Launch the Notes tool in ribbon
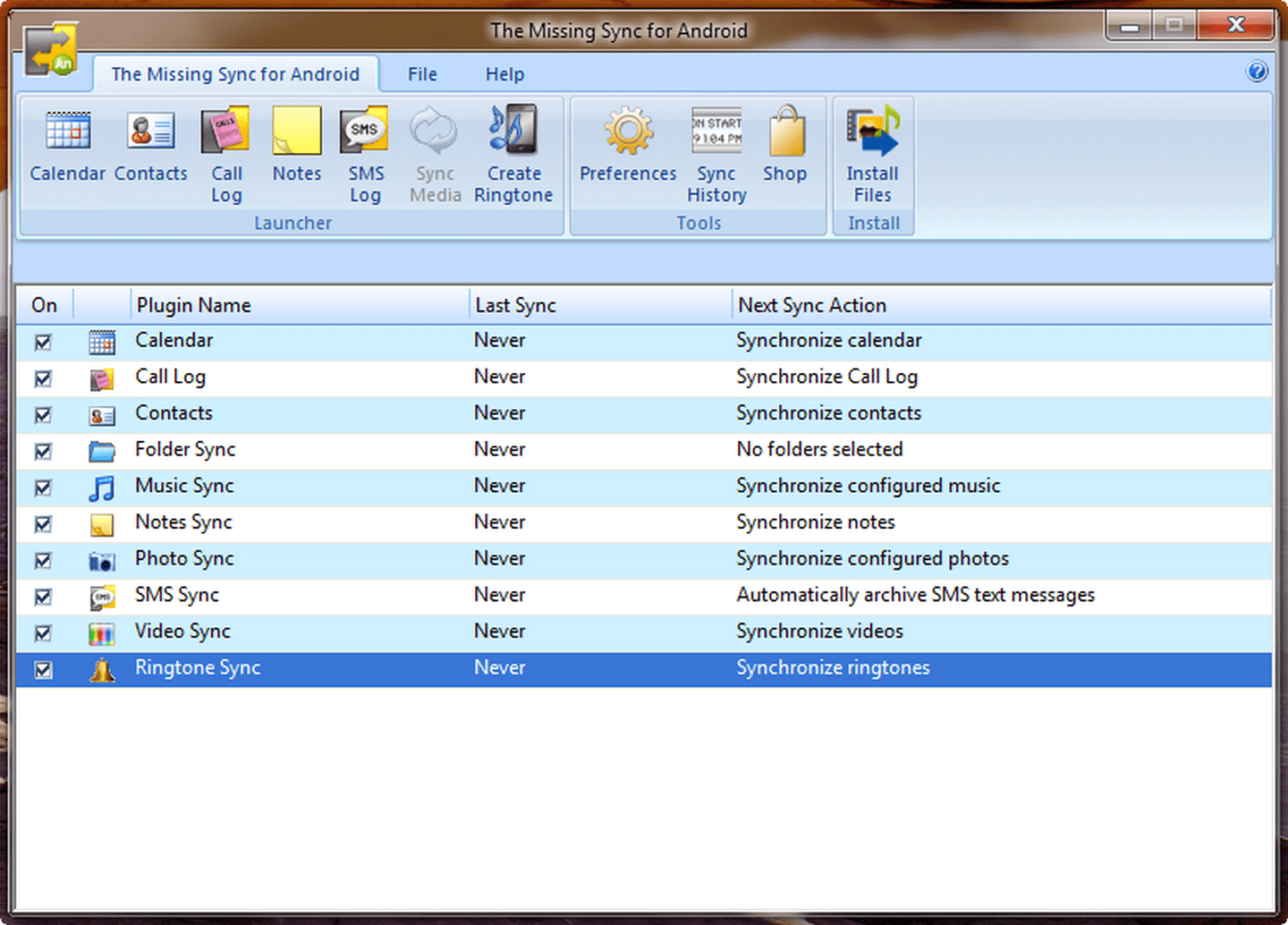Viewport: 1288px width, 925px height. pos(297,132)
